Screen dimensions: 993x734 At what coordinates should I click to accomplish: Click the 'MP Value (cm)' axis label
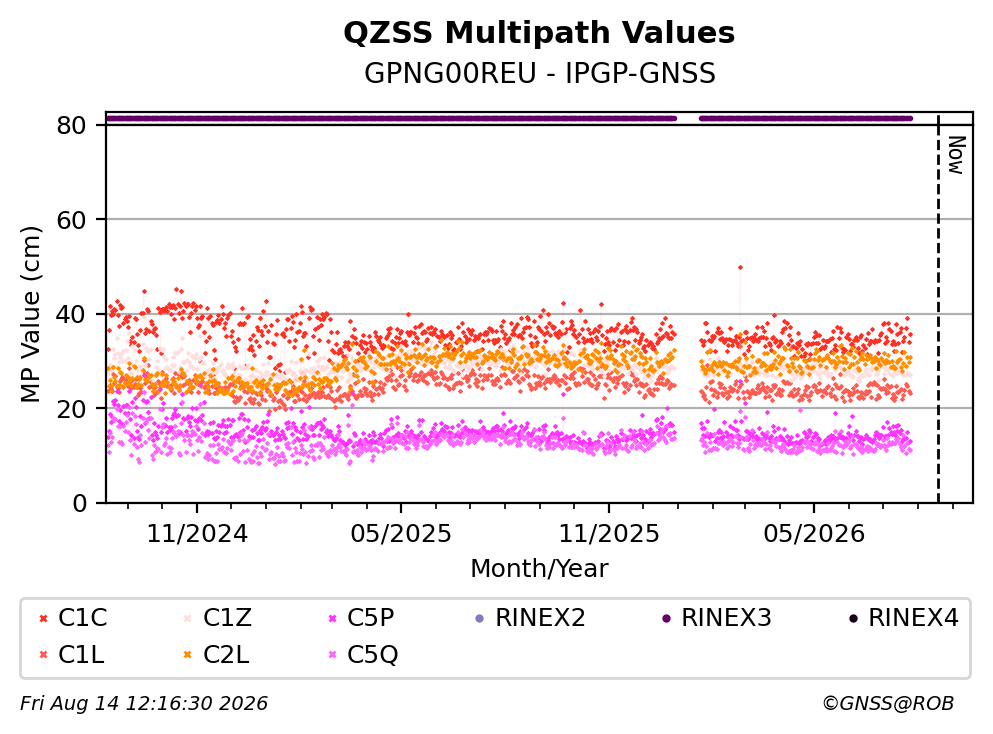tap(30, 314)
